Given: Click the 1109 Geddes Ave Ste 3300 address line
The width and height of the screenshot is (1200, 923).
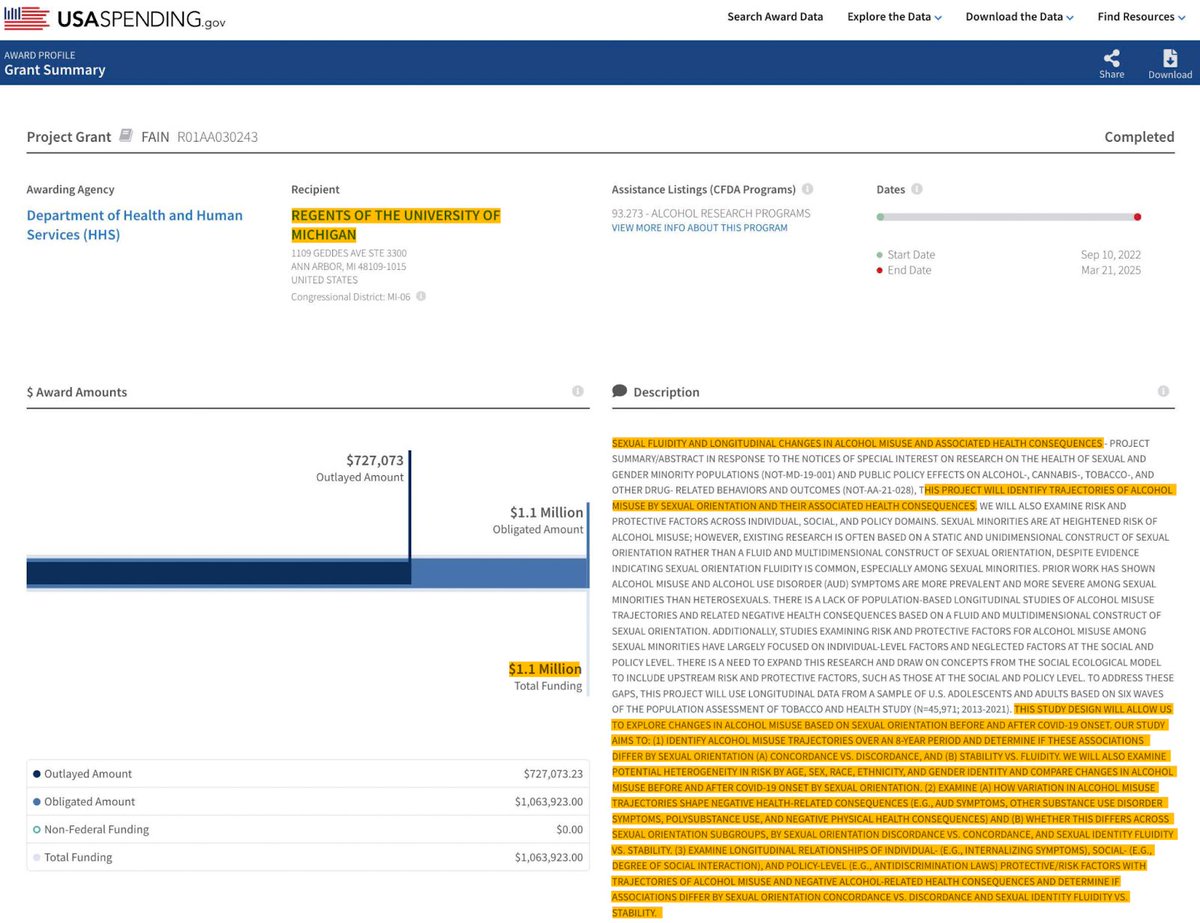Looking at the screenshot, I should 349,253.
